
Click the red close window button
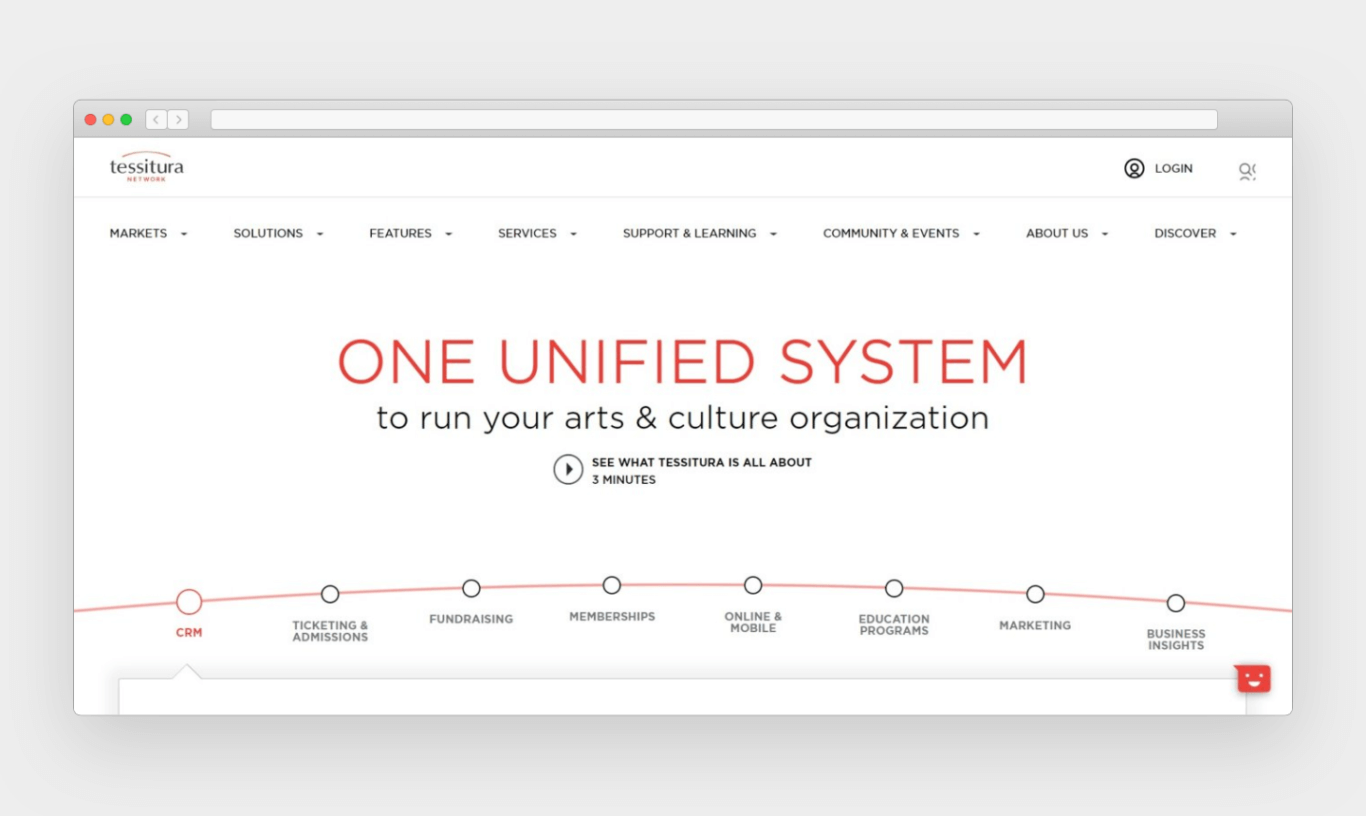90,119
